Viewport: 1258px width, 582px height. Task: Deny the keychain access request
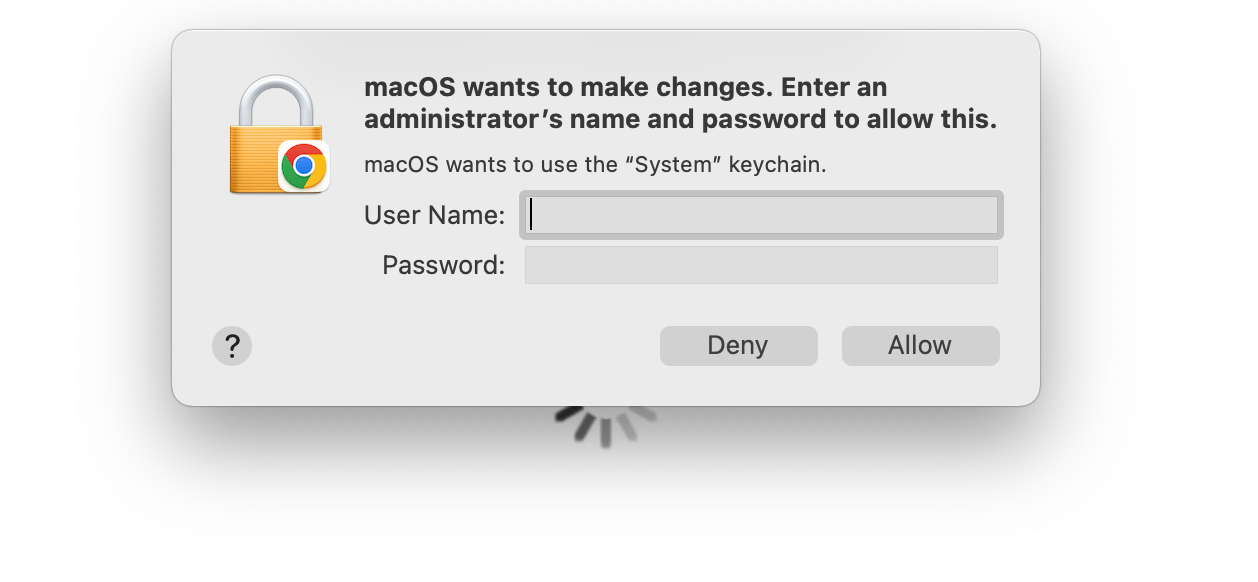point(738,346)
